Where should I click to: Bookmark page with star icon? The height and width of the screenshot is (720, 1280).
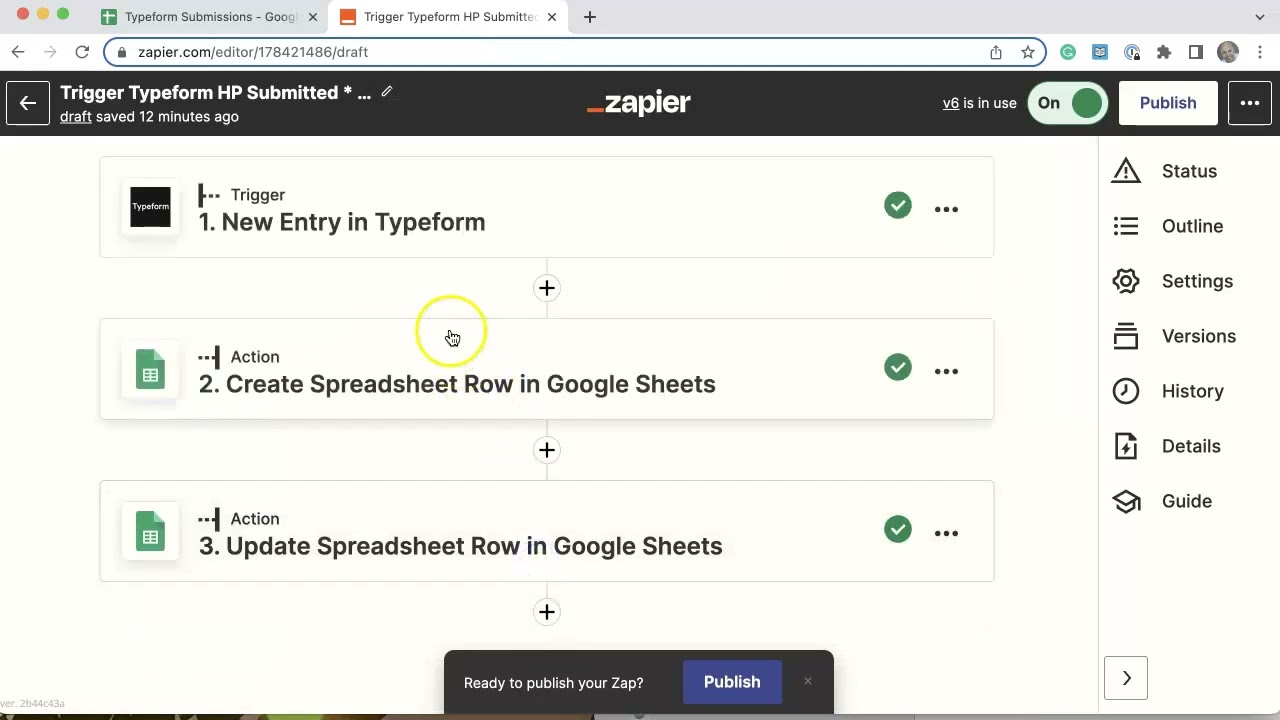point(1027,52)
